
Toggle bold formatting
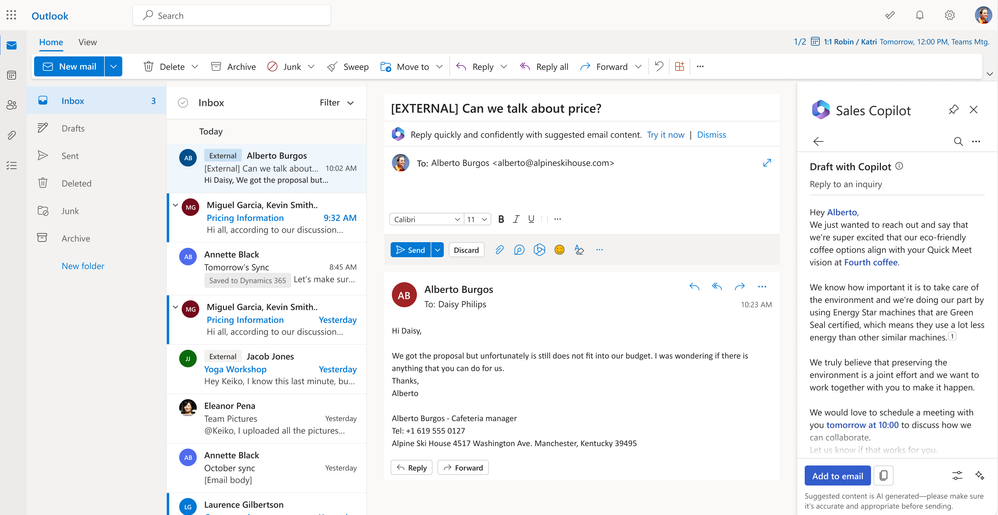click(501, 219)
